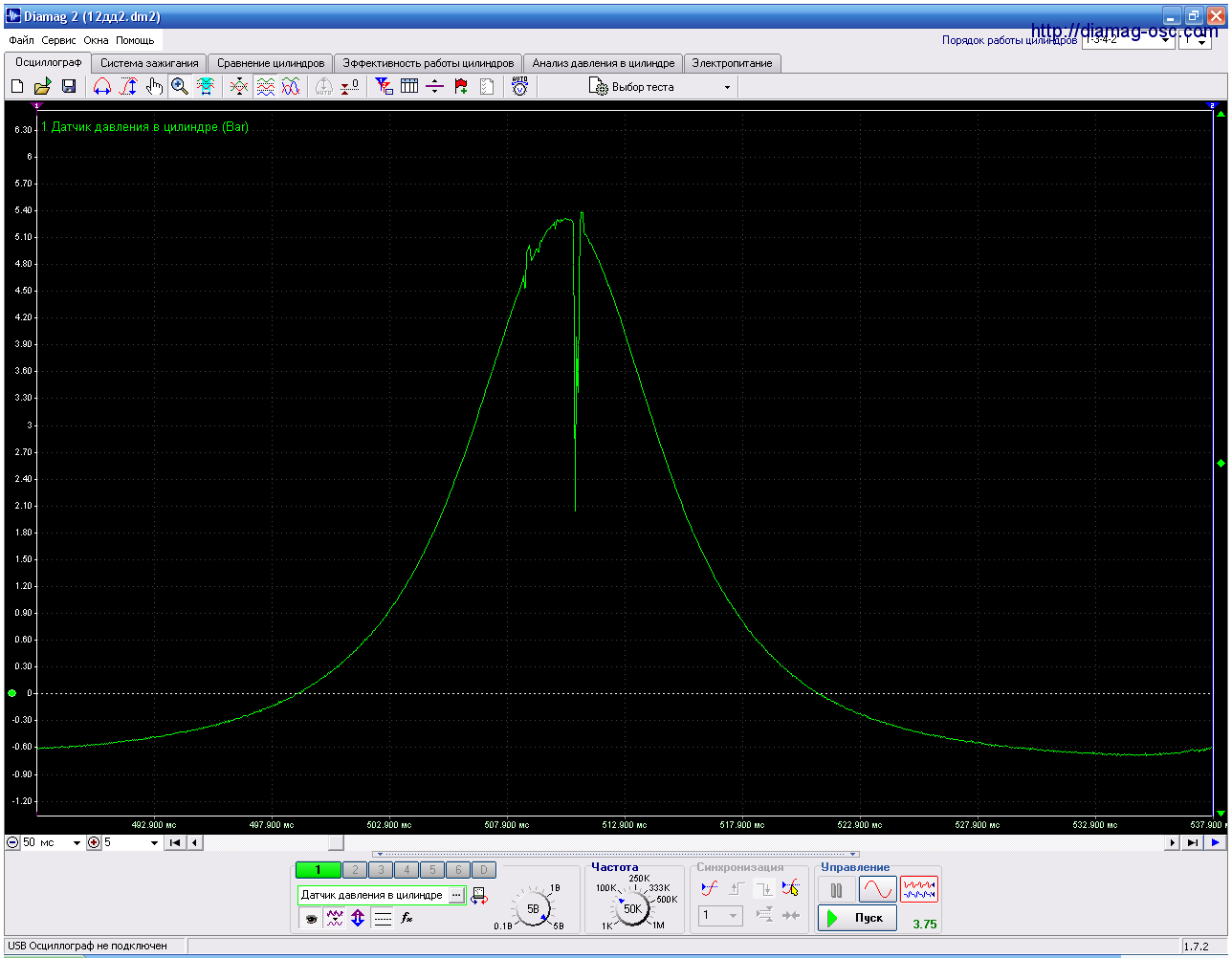
Task: Toggle channel 6 button
Action: click(458, 870)
